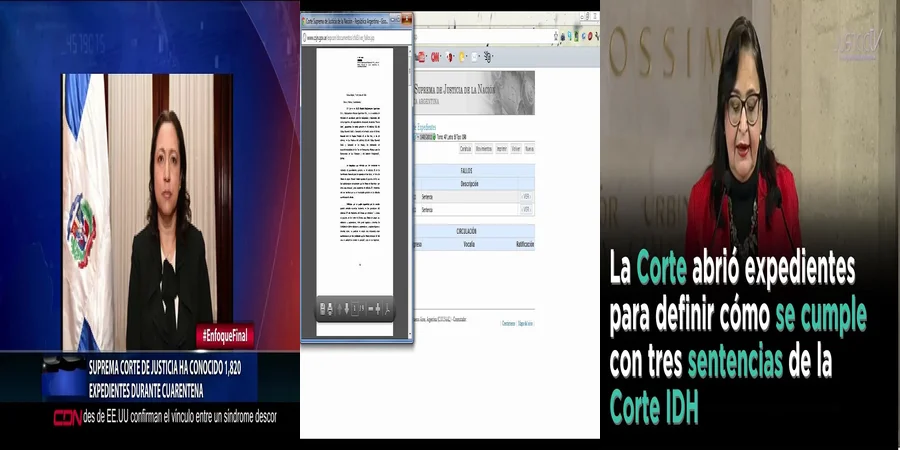Click the Vocalía column header
Image resolution: width=900 pixels, height=450 pixels.
point(470,244)
